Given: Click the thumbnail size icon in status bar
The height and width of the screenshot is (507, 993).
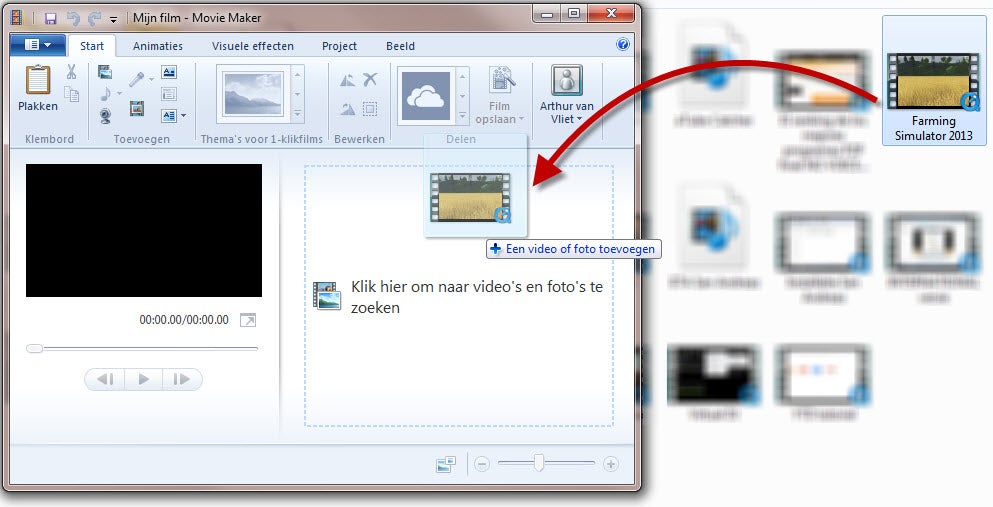Looking at the screenshot, I should pos(446,465).
